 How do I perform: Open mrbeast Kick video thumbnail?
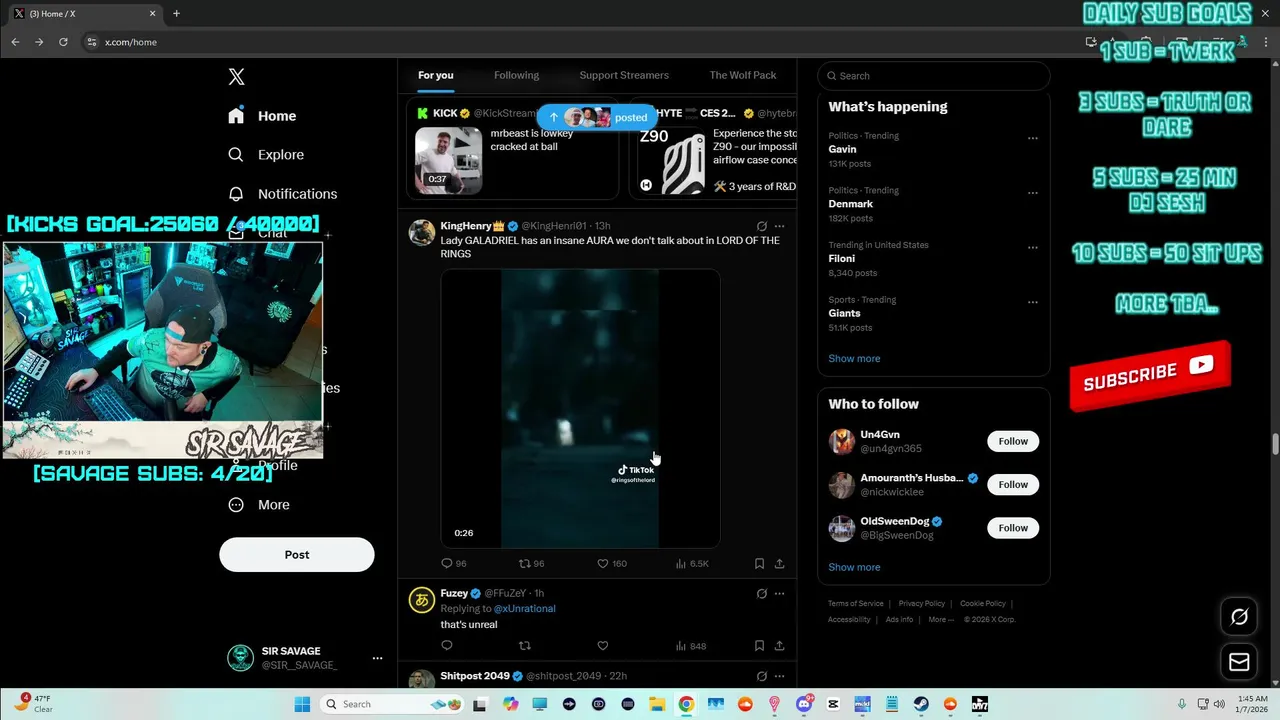[x=448, y=160]
